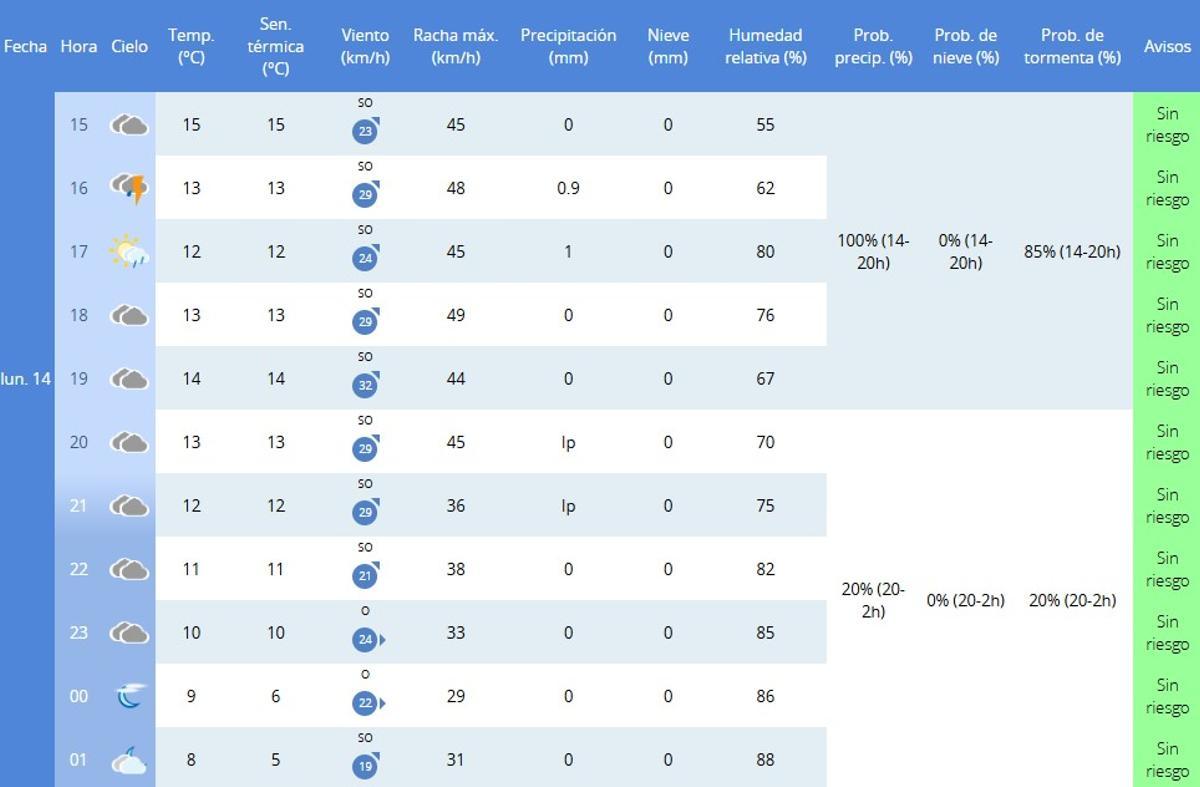Click the thunderstorm icon at hour 16

tap(129, 188)
